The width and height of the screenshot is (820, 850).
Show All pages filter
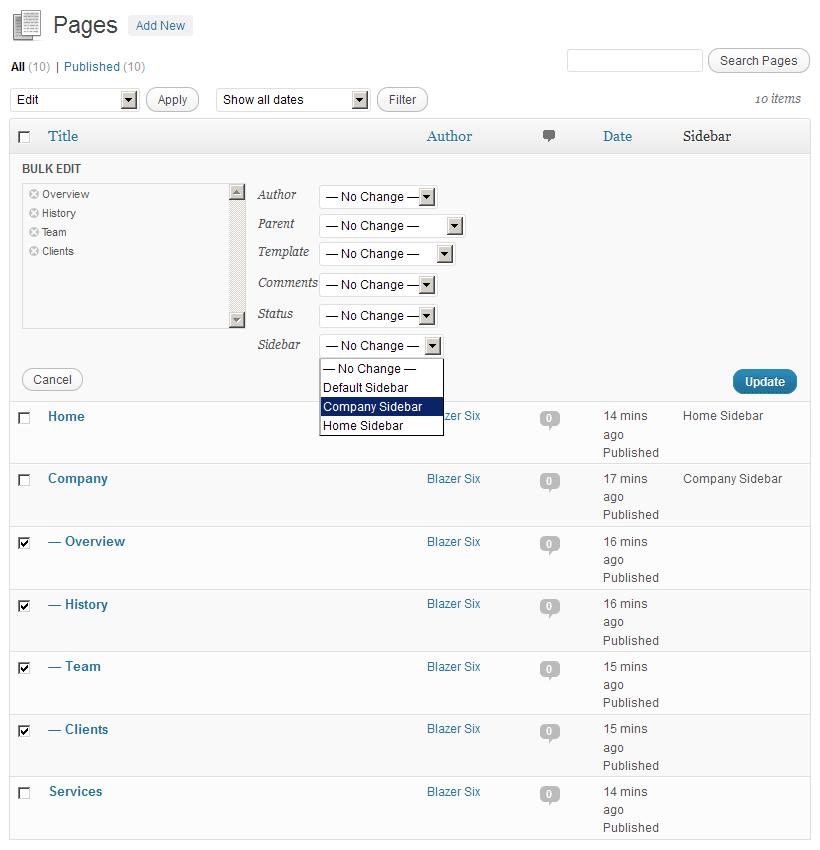18,67
